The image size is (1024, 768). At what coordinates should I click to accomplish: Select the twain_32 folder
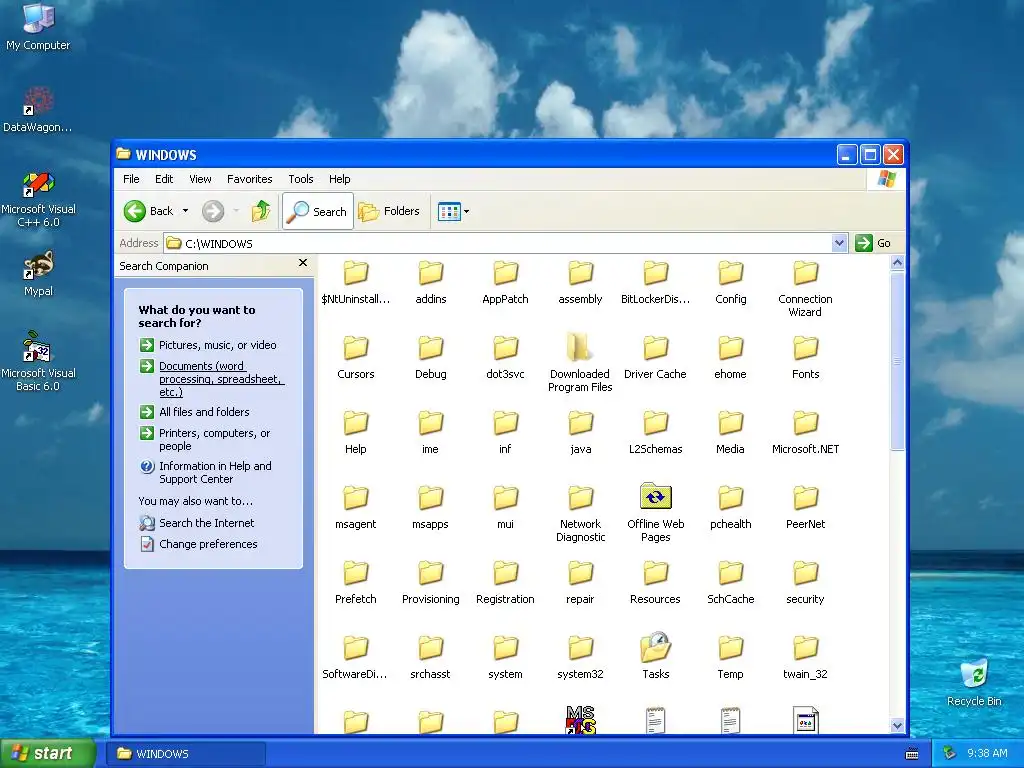tap(805, 657)
